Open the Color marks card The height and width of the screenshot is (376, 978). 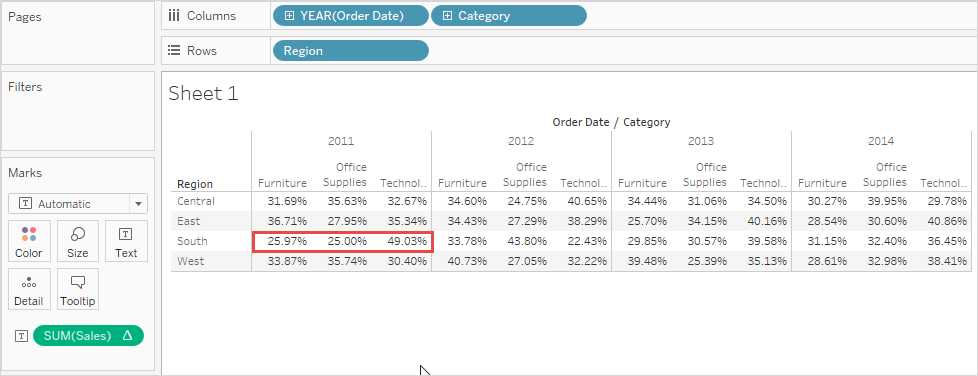(x=28, y=241)
